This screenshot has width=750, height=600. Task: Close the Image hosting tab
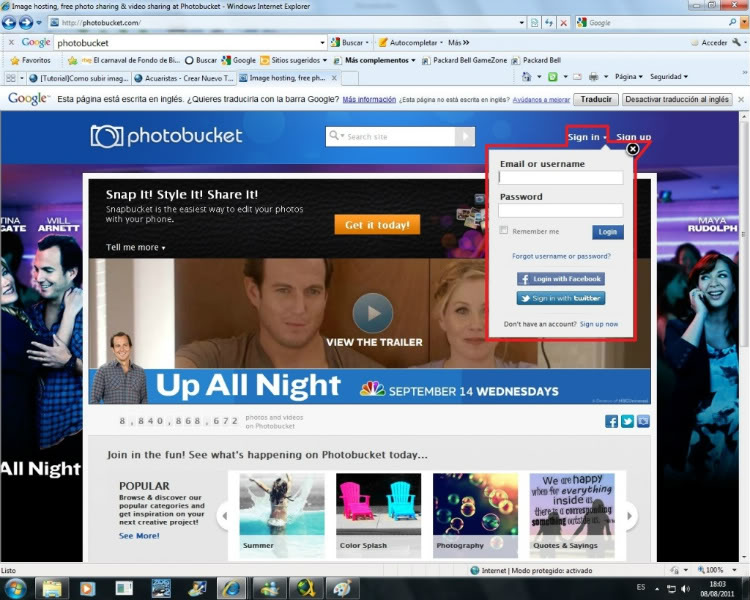point(334,78)
